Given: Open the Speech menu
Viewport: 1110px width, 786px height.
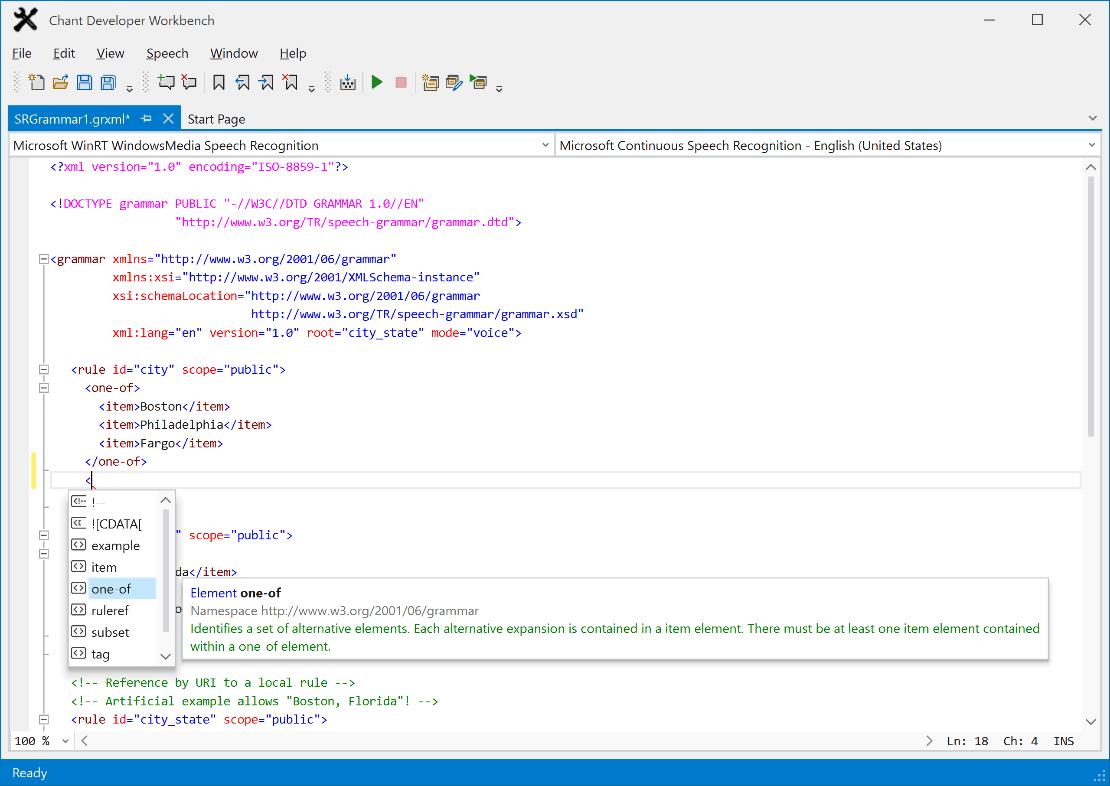Looking at the screenshot, I should tap(167, 53).
